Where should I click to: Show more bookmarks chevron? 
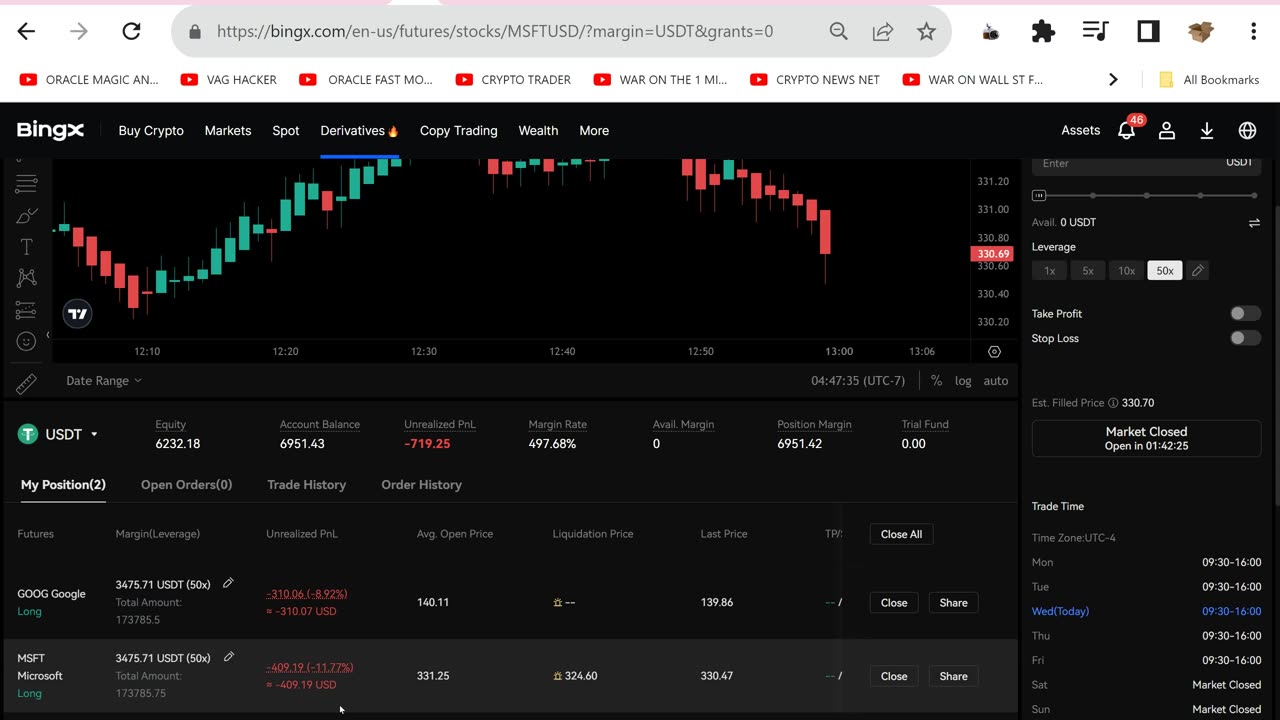(x=1113, y=80)
